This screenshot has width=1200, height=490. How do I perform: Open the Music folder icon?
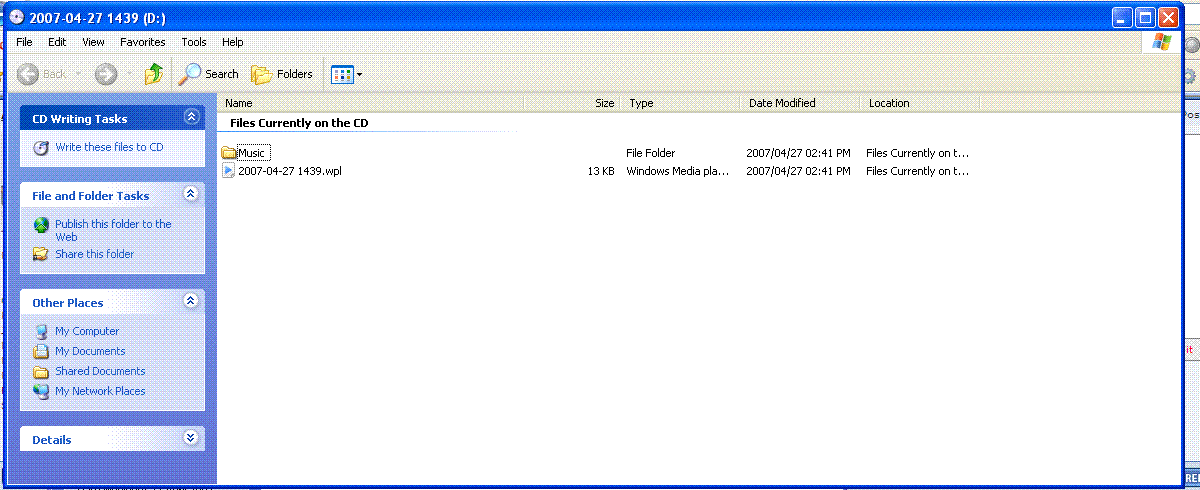tap(229, 153)
